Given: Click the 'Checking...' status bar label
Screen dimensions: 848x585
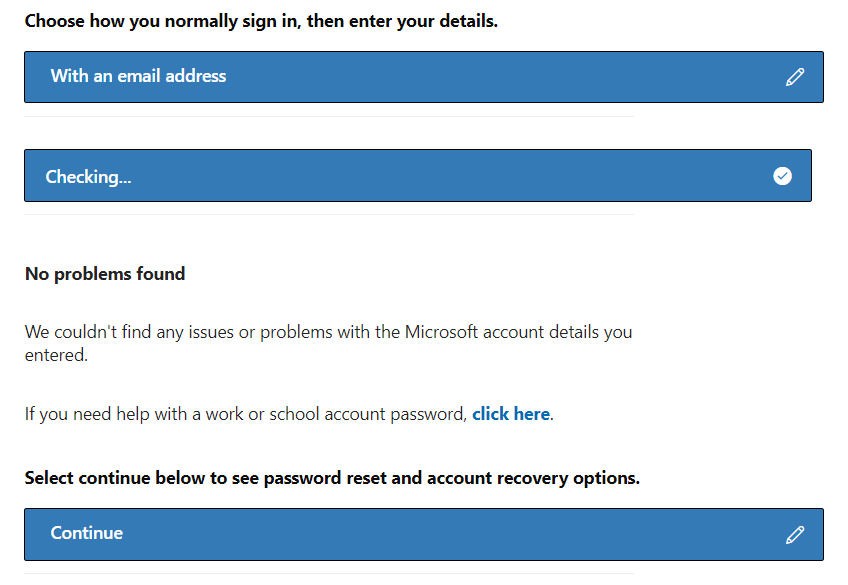Looking at the screenshot, I should click(x=88, y=177).
